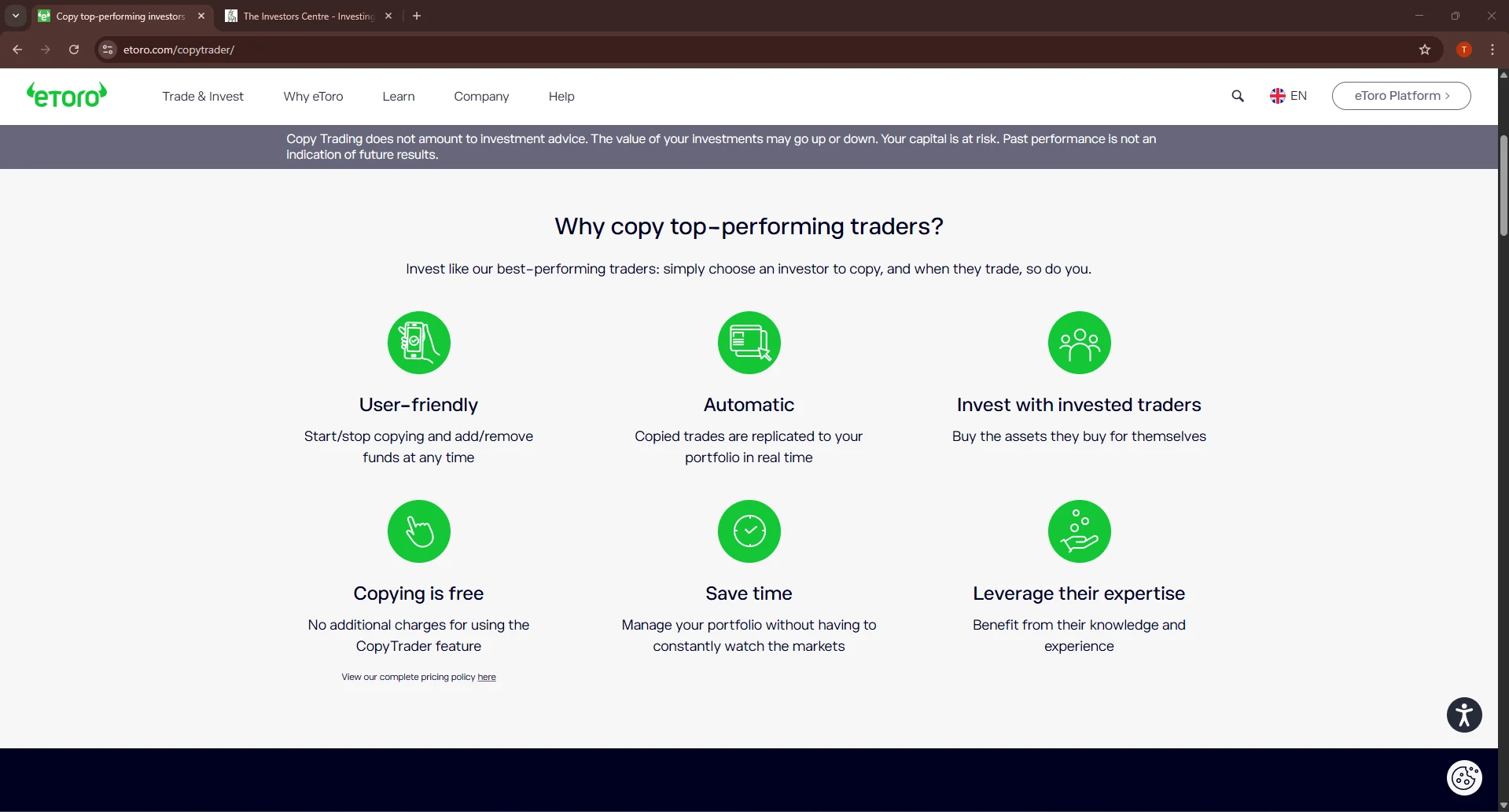Click the scrollbar down arrow
Viewport: 1509px width, 812px height.
click(1503, 806)
